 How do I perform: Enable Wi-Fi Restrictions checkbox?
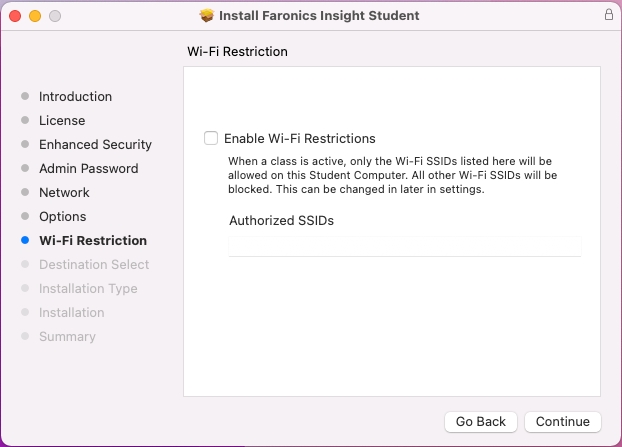point(210,138)
